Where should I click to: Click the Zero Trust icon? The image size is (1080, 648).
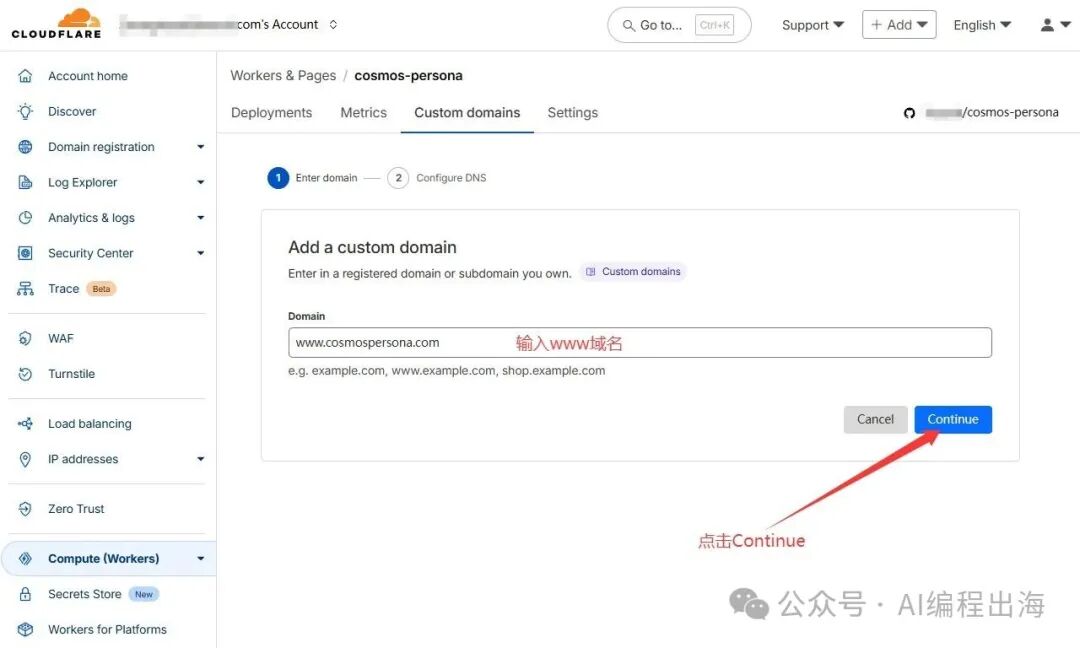pyautogui.click(x=25, y=509)
